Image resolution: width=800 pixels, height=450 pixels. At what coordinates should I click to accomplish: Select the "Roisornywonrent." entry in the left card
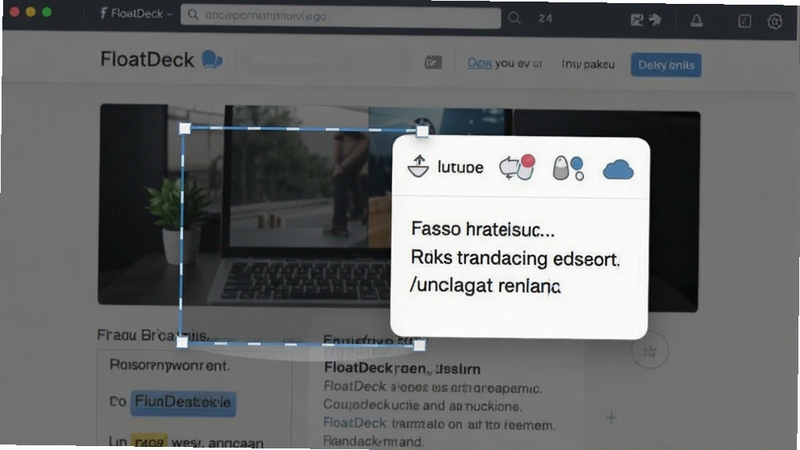point(169,365)
